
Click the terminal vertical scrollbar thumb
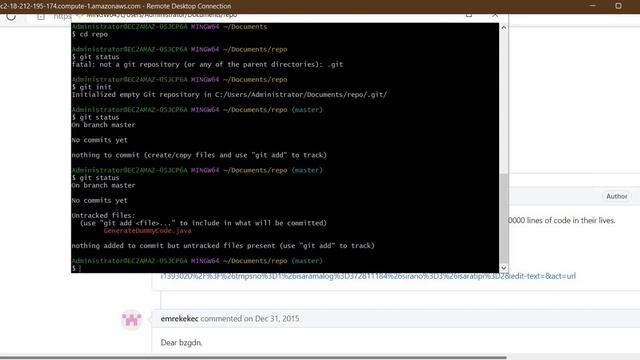[504, 218]
